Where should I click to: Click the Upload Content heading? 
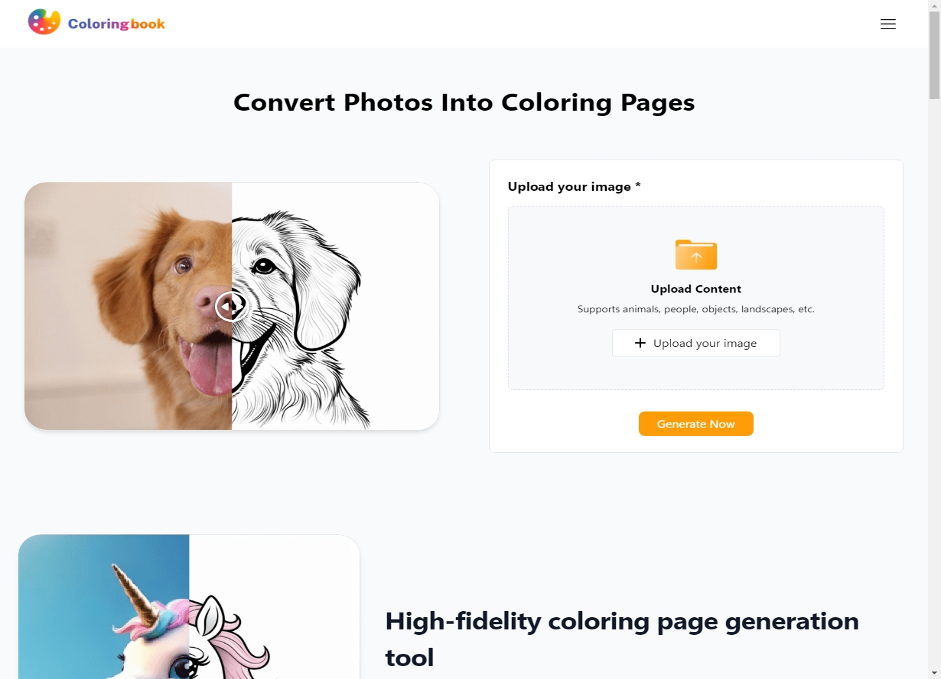[x=696, y=289]
